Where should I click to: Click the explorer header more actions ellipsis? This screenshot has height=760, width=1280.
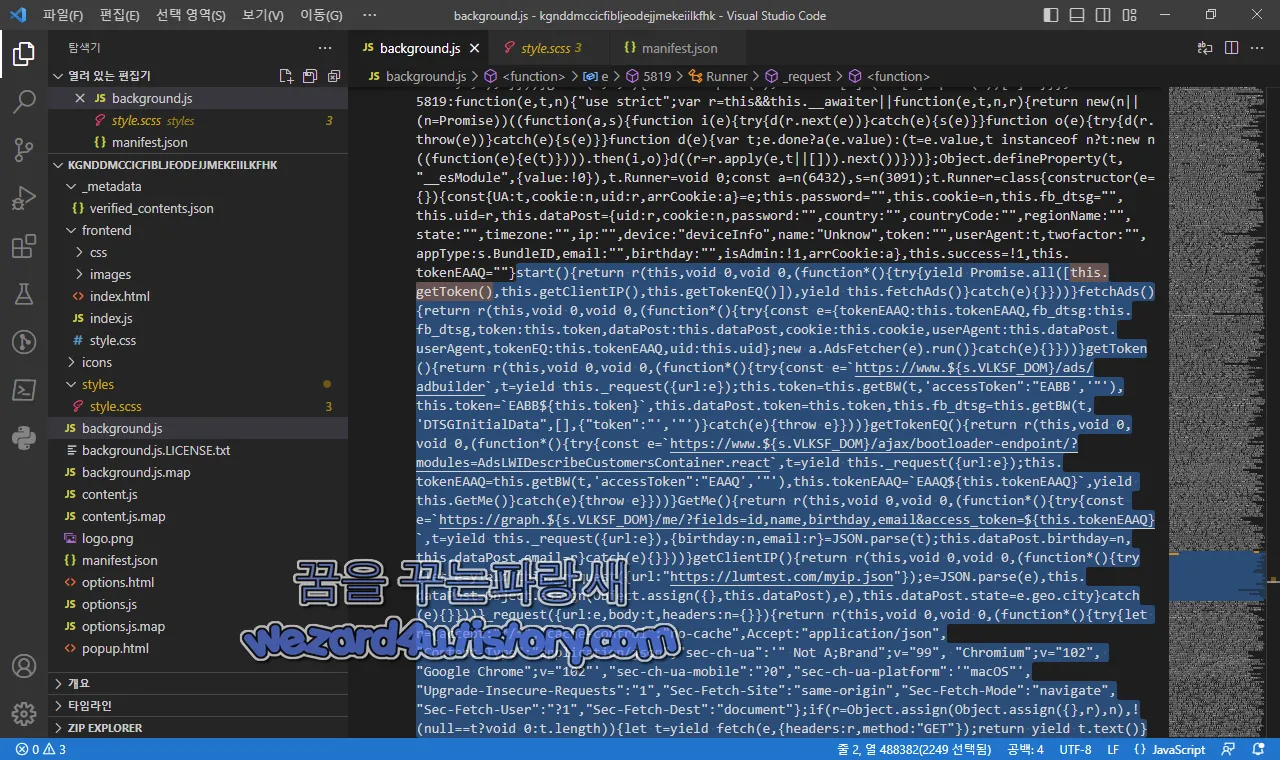click(325, 48)
